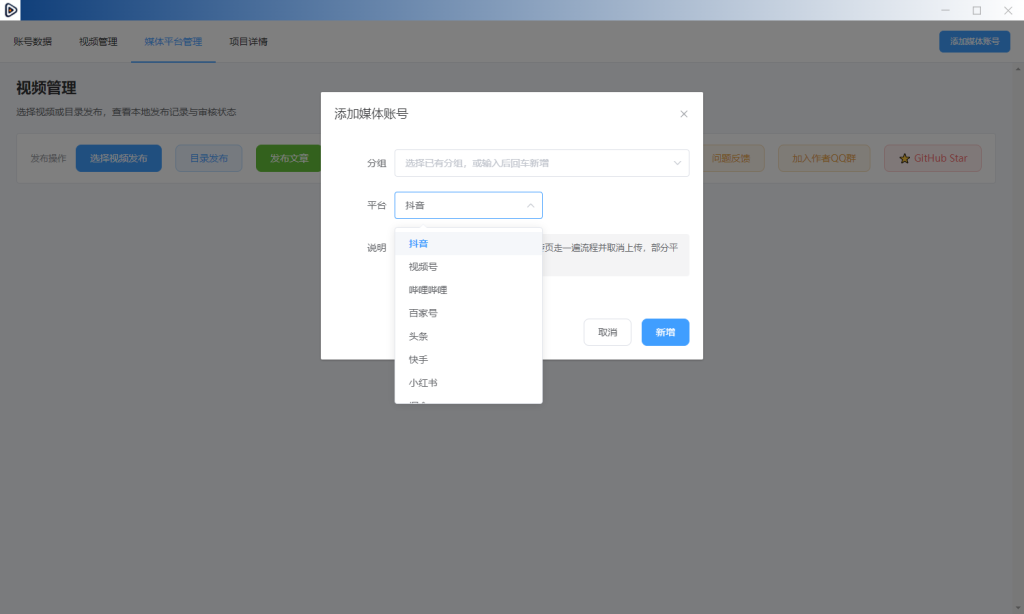Screen dimensions: 1024x614
Task: Switch to the 项目详情 tab
Action: click(248, 41)
